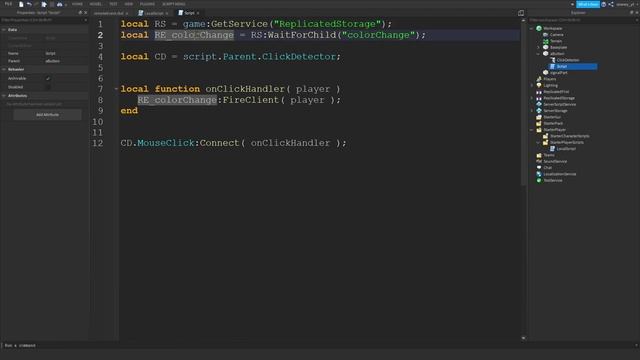Click the SoundService icon in Explorer
The width and height of the screenshot is (640, 360).
539,161
